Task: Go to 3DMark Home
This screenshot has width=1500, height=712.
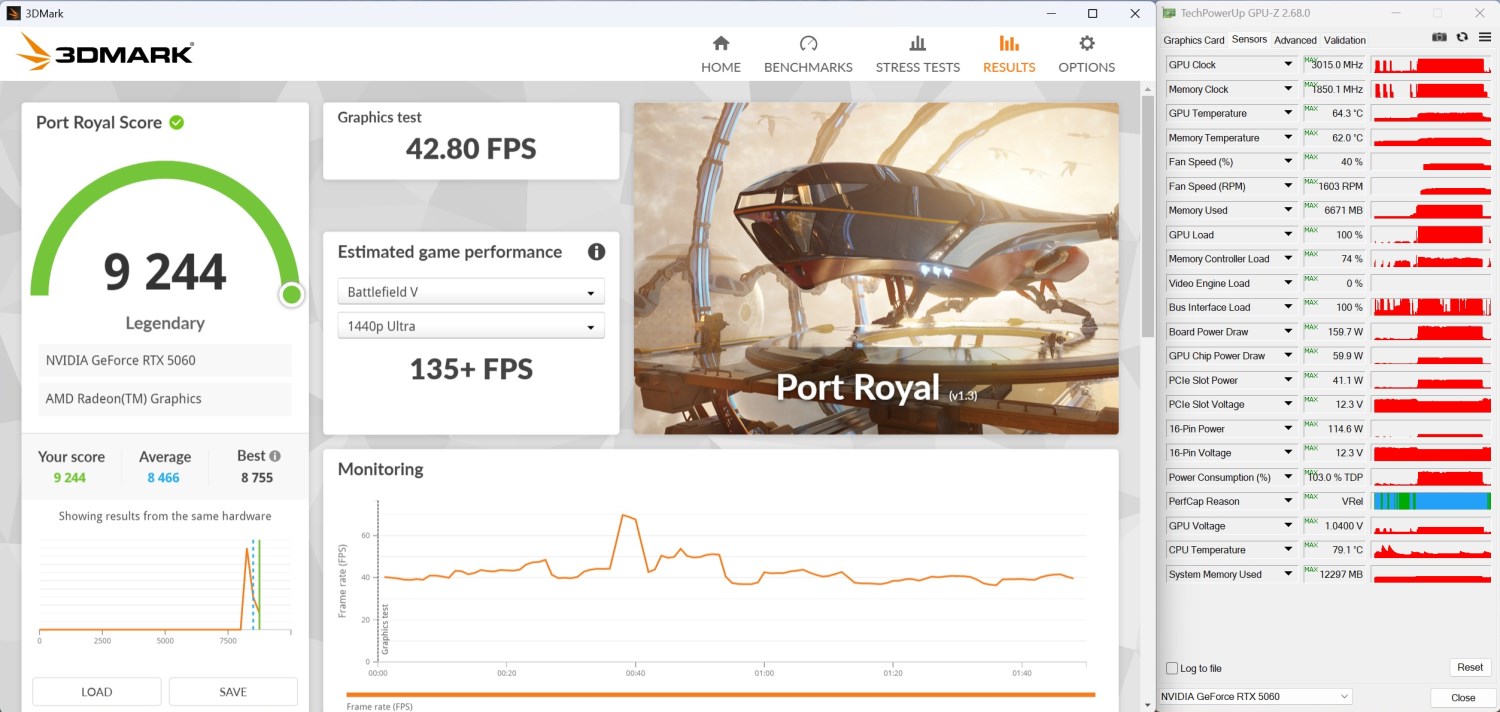Action: (720, 54)
